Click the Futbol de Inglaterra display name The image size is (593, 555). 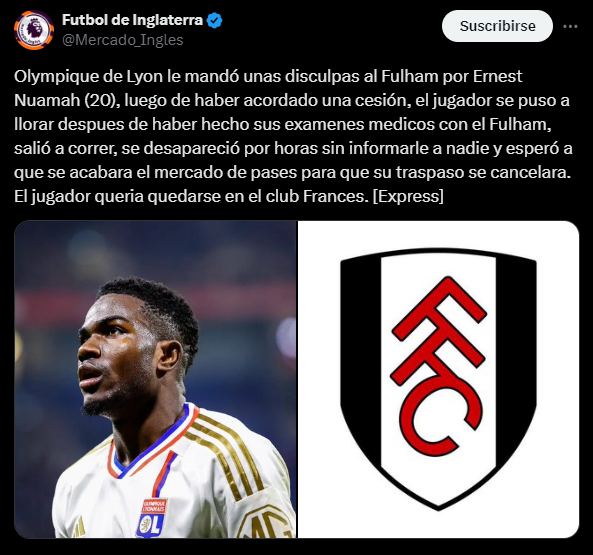[x=132, y=20]
